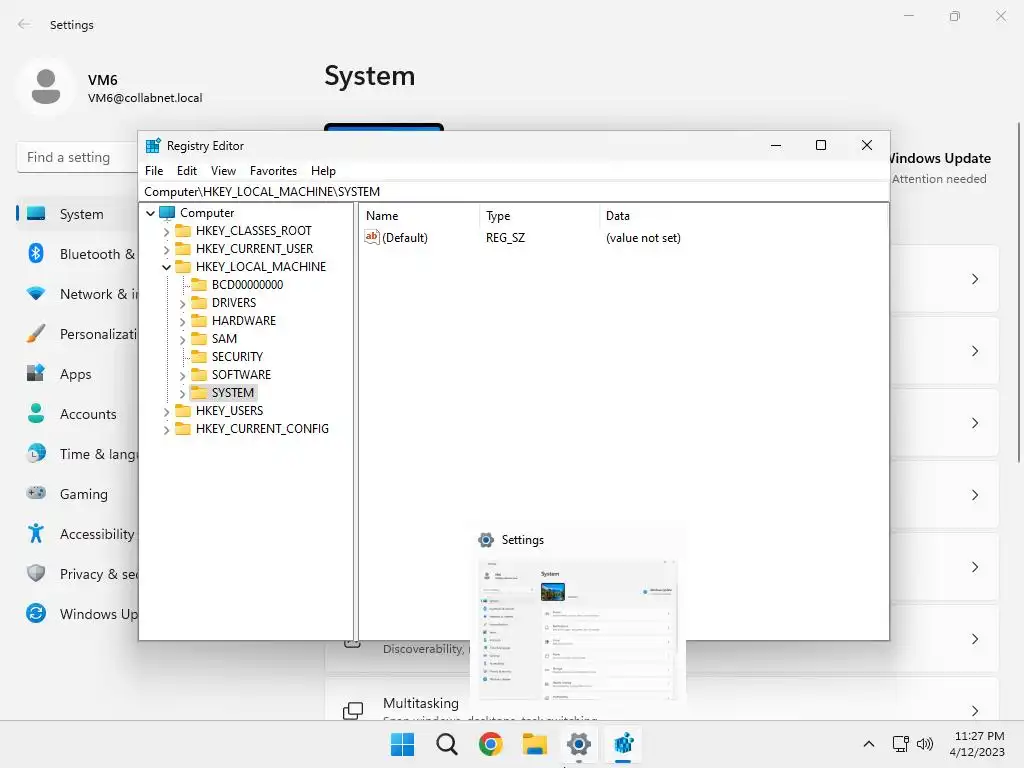Expand the HKEY_USERS chevron
This screenshot has height=768, width=1024.
(166, 411)
